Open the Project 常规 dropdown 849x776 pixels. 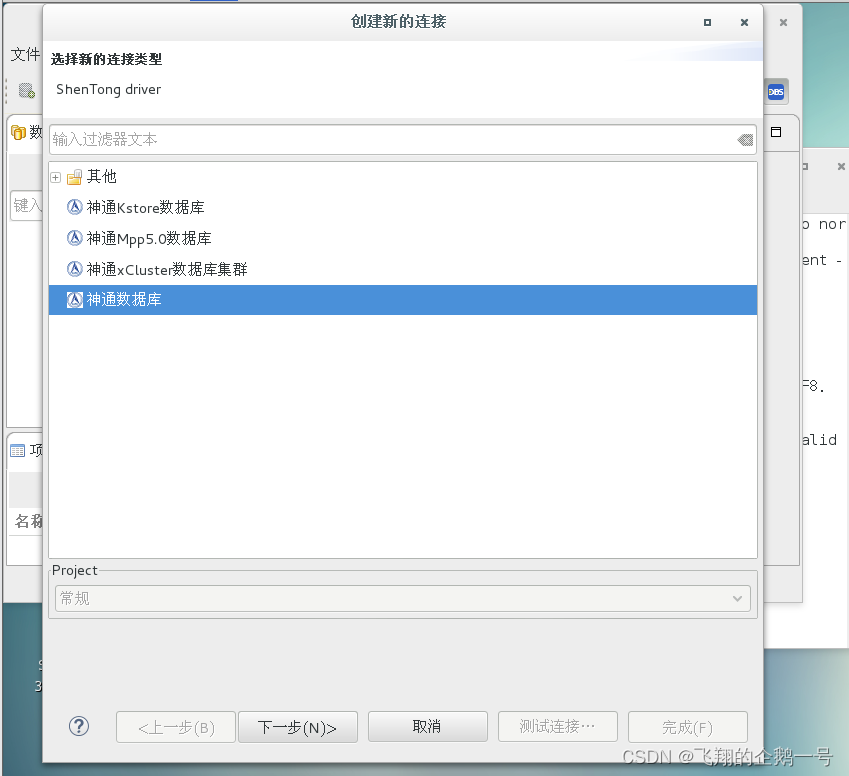pyautogui.click(x=737, y=598)
